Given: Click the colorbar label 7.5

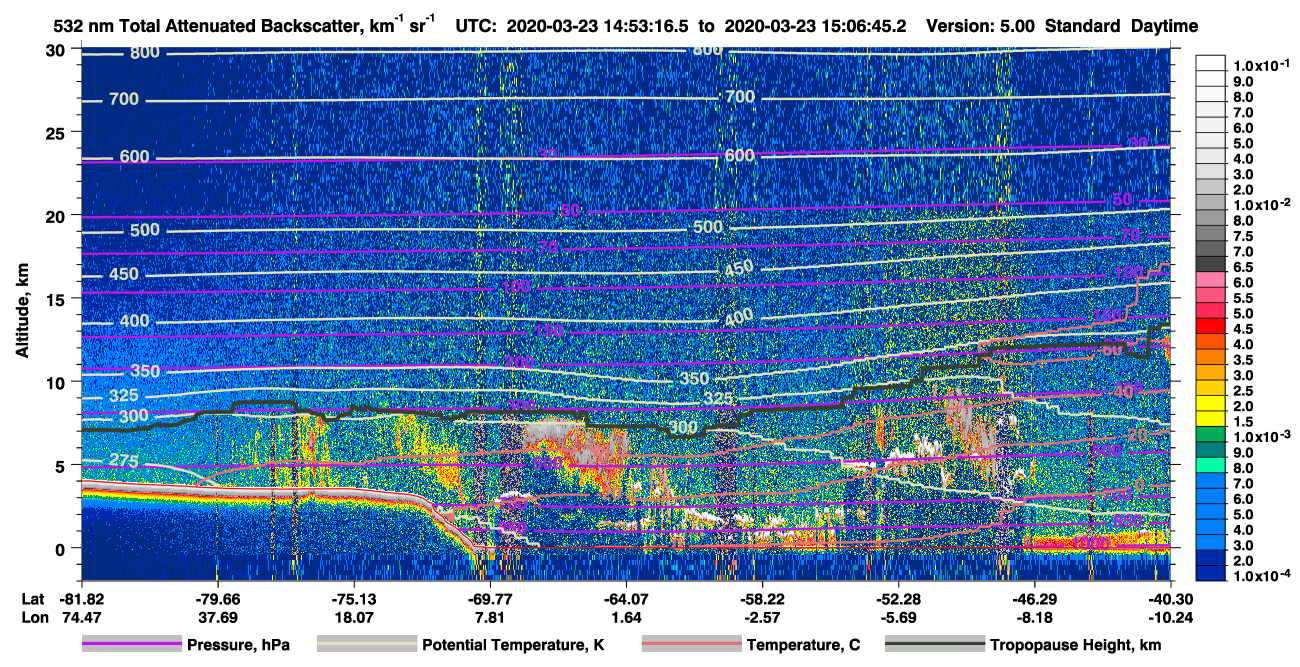Looking at the screenshot, I should tap(1243, 236).
